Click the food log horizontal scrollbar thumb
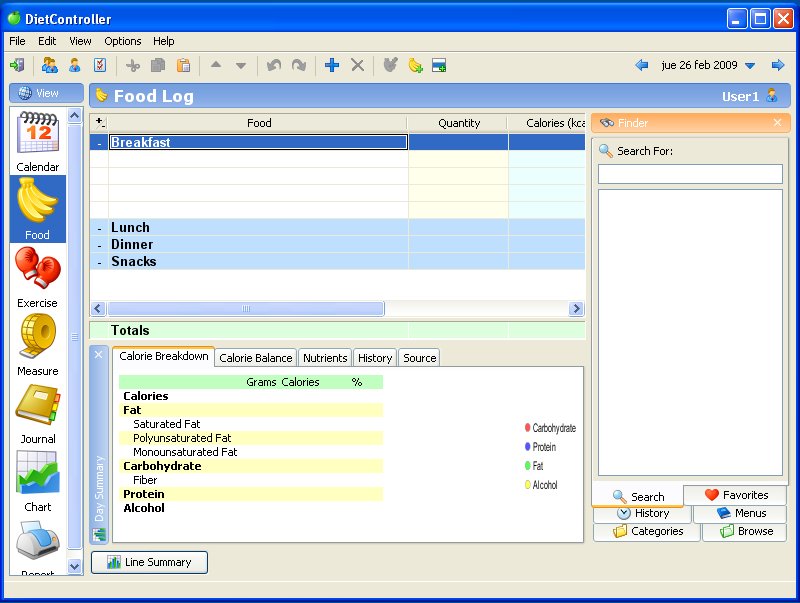 (246, 308)
